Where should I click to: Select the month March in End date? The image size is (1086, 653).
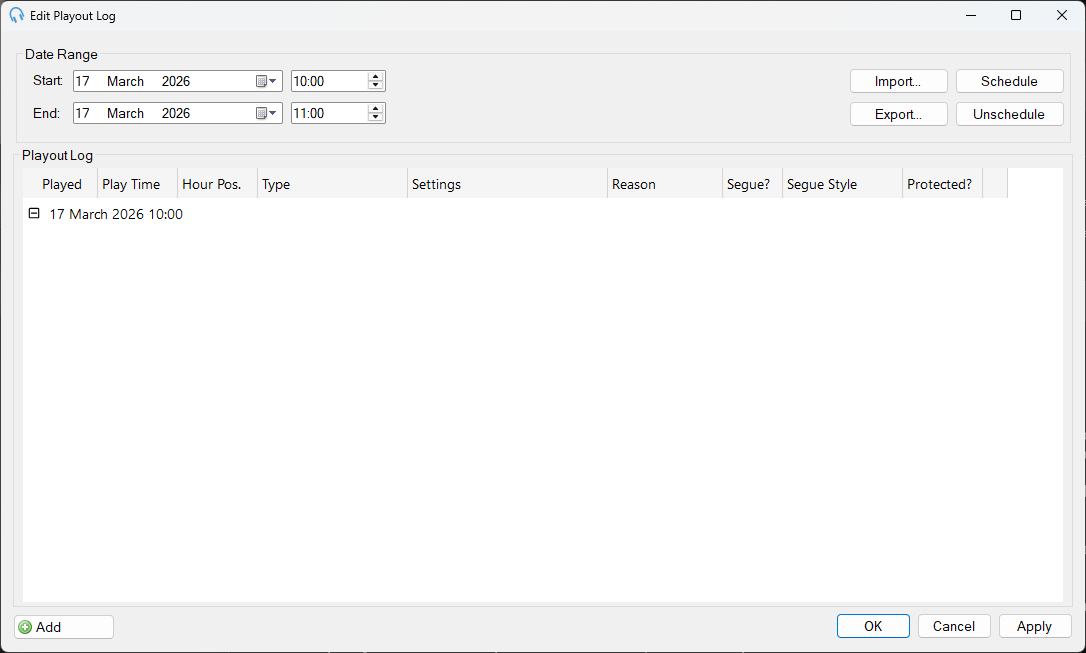pos(125,113)
